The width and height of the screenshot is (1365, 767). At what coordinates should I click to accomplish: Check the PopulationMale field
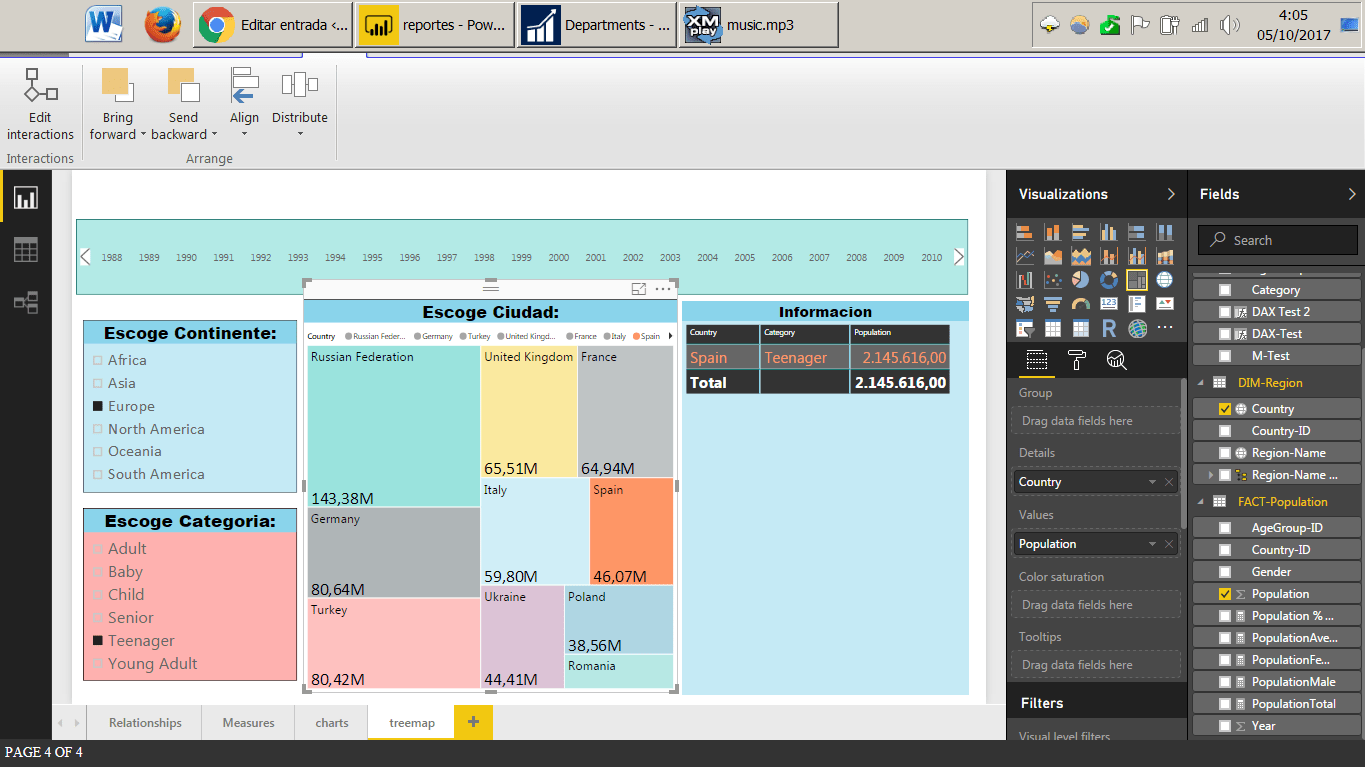pyautogui.click(x=1225, y=682)
